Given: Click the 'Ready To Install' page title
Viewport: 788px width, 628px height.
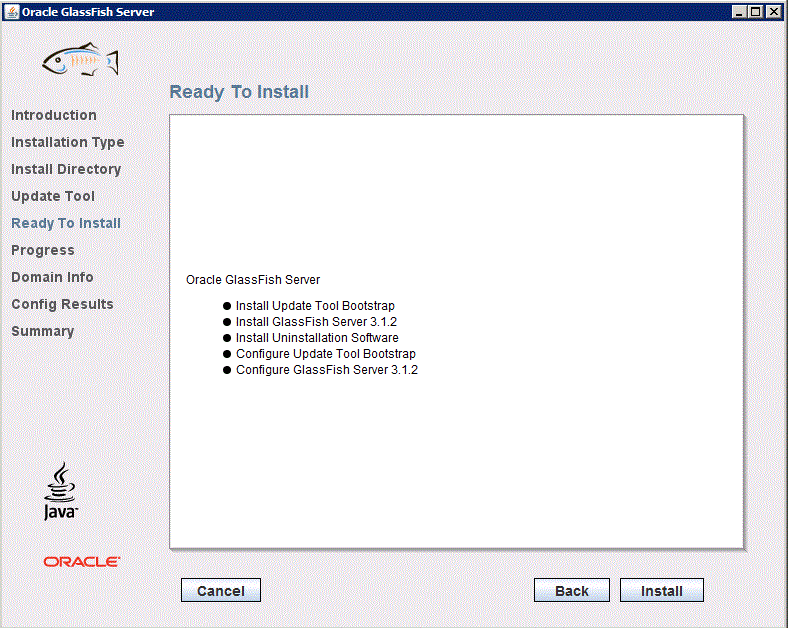Looking at the screenshot, I should [239, 92].
